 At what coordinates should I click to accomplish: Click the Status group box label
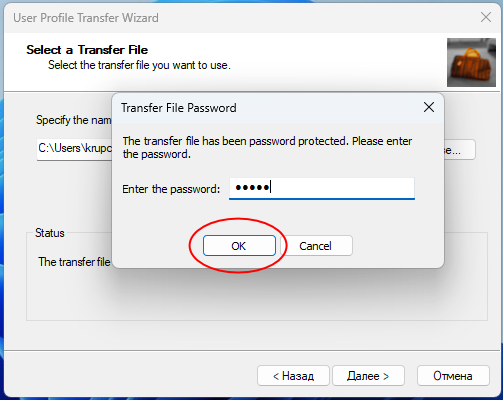click(x=50, y=233)
